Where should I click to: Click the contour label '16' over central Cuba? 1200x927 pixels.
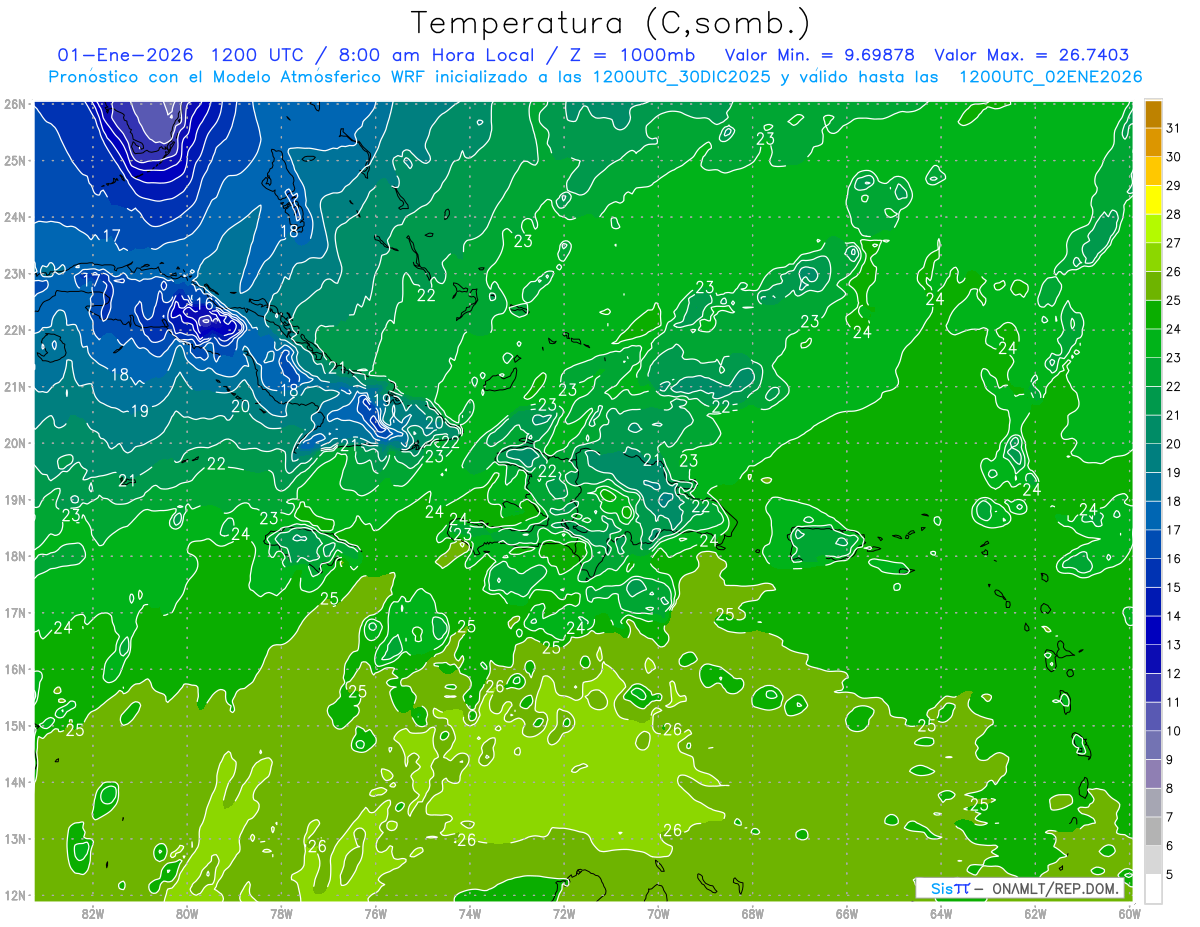(205, 303)
